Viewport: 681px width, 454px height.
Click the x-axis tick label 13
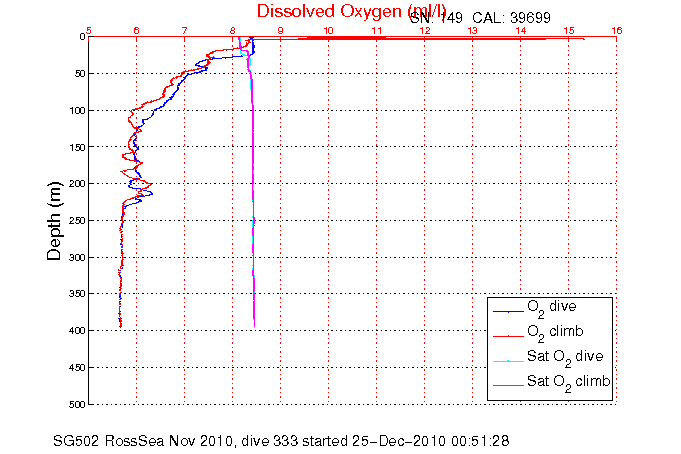tap(473, 30)
